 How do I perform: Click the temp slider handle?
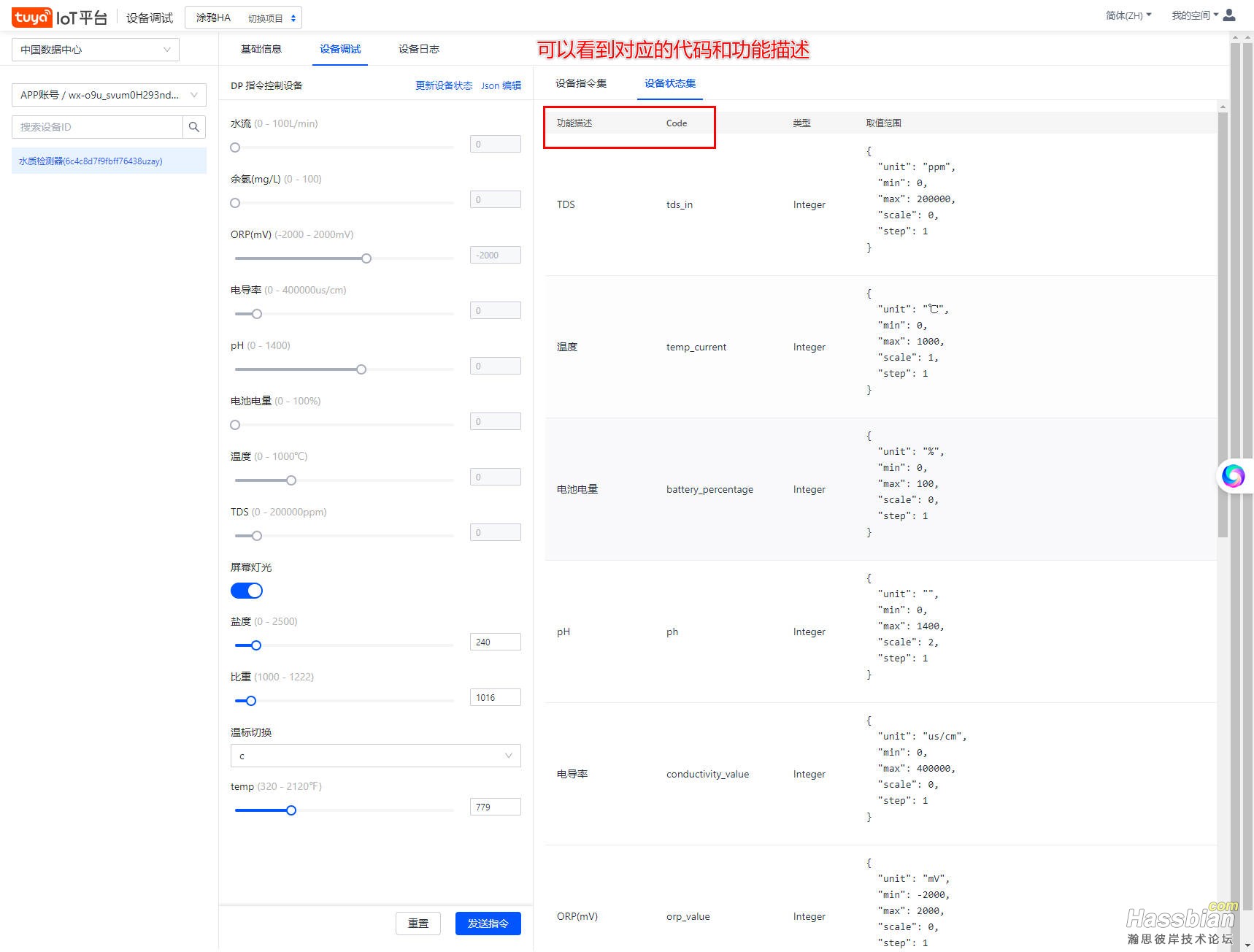291,810
